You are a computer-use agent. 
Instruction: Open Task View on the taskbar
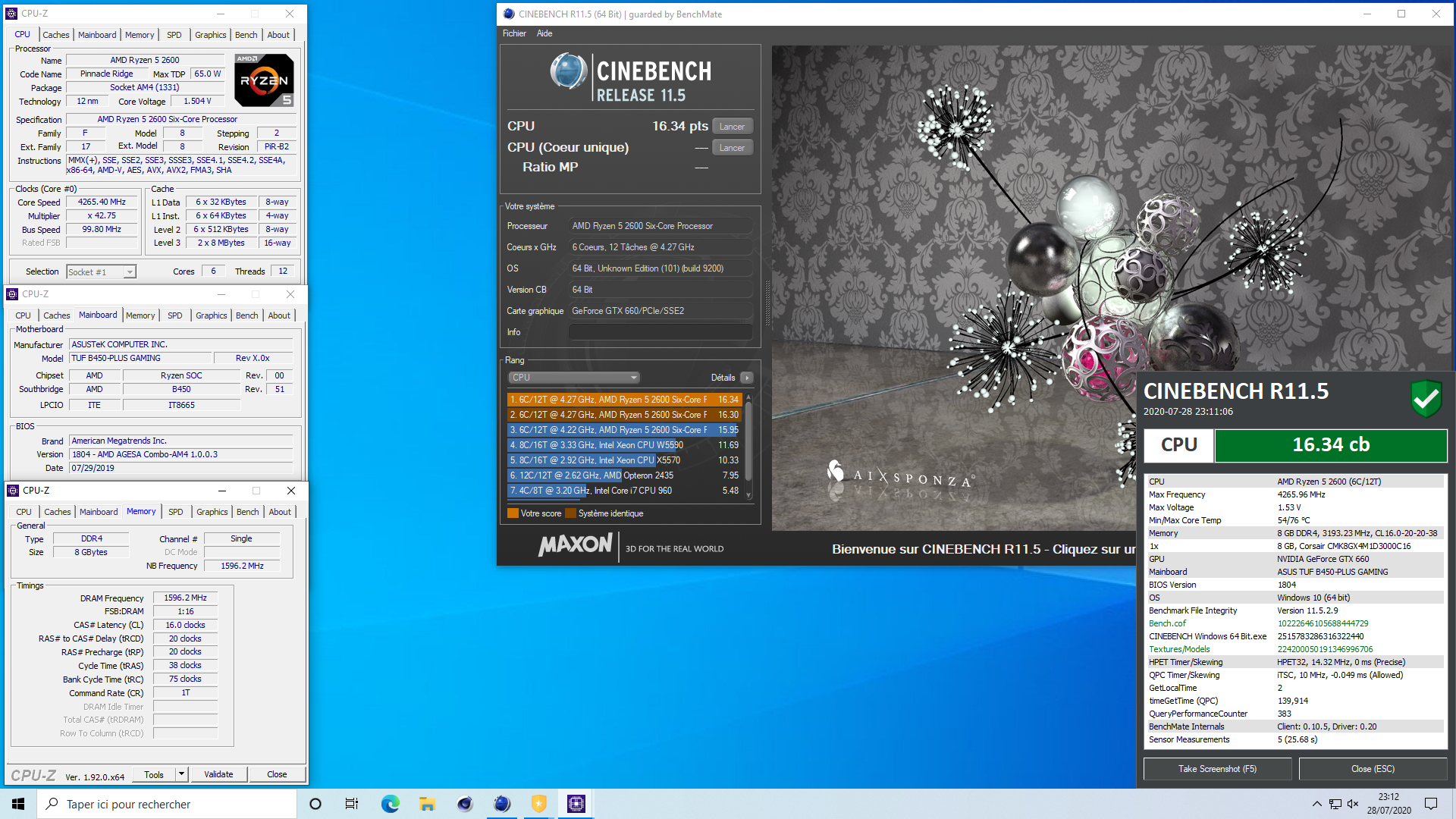tap(352, 804)
